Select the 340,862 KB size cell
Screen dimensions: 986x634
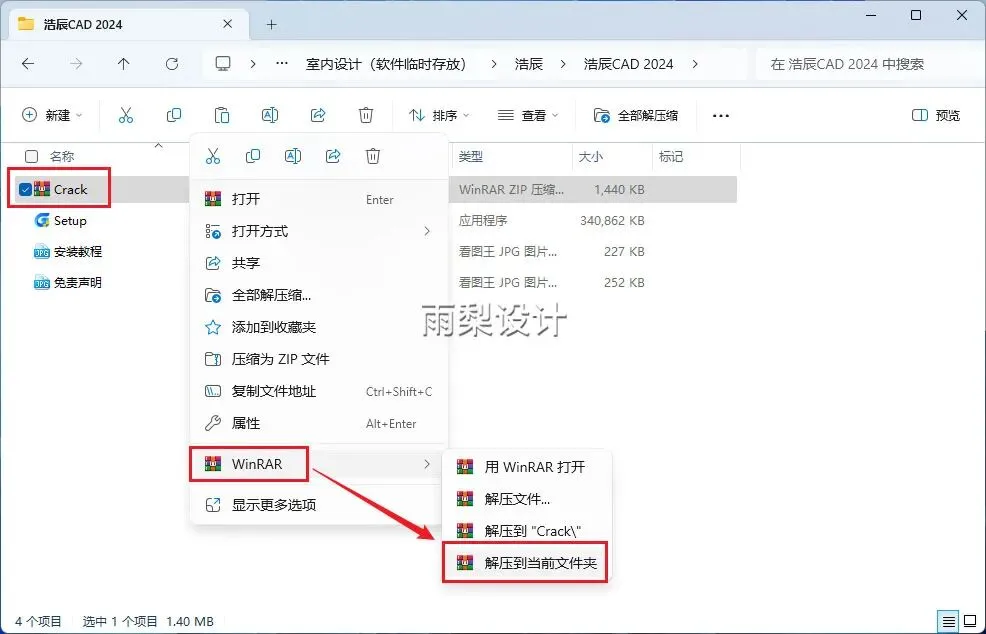click(612, 221)
